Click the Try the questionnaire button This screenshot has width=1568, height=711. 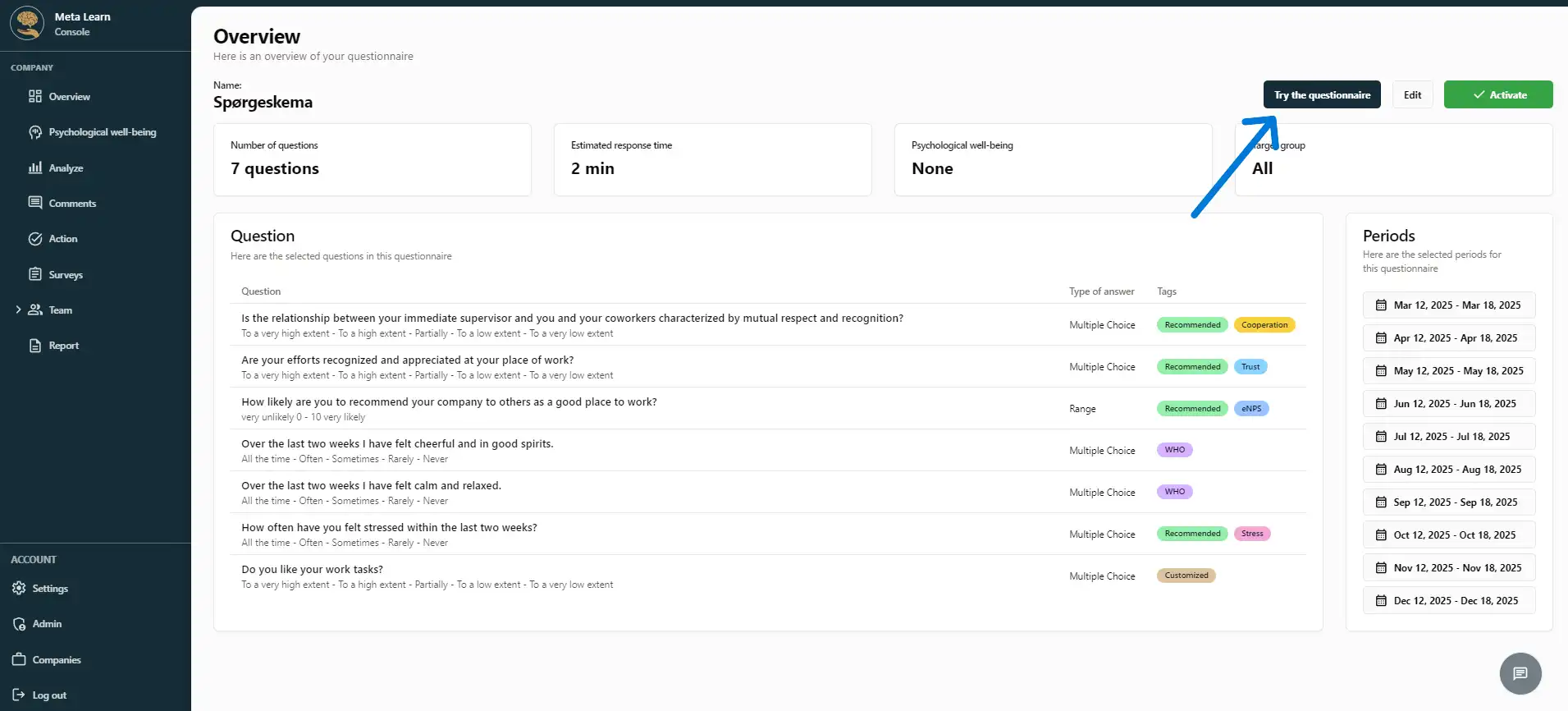tap(1322, 95)
